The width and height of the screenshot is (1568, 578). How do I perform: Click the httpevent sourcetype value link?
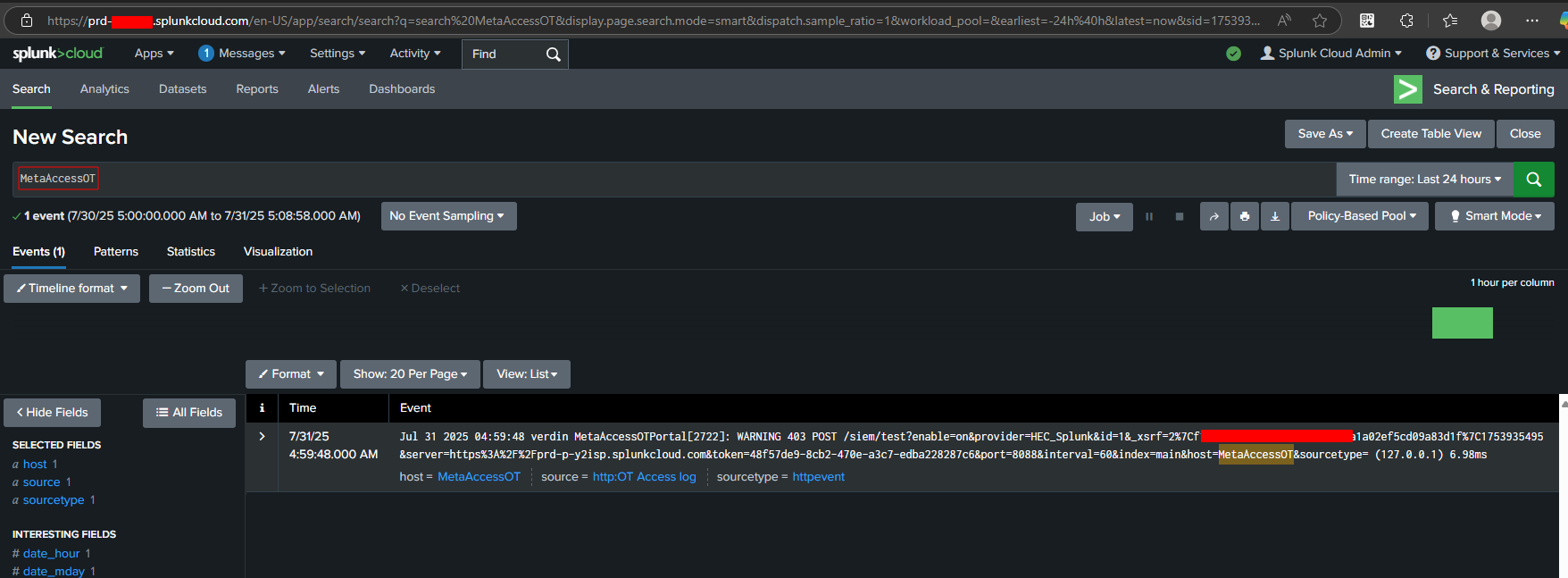point(819,477)
